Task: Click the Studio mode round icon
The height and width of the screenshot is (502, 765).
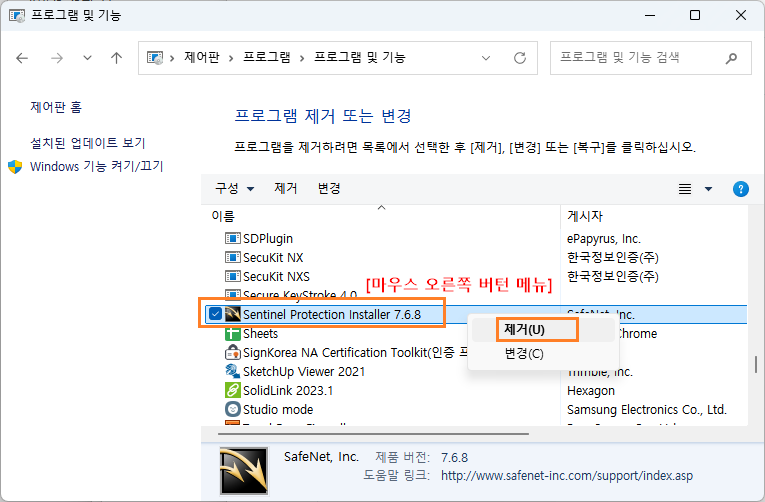Action: click(233, 409)
